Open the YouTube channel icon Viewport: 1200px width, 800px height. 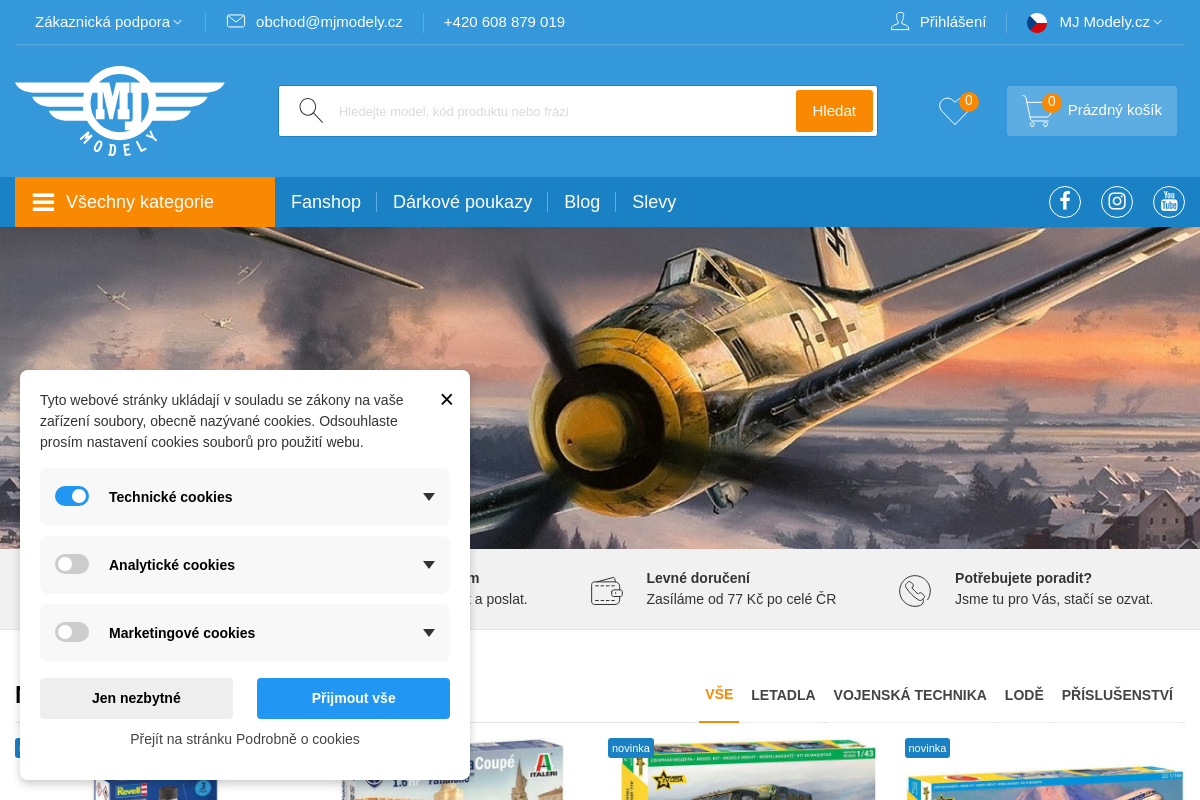(x=1169, y=202)
